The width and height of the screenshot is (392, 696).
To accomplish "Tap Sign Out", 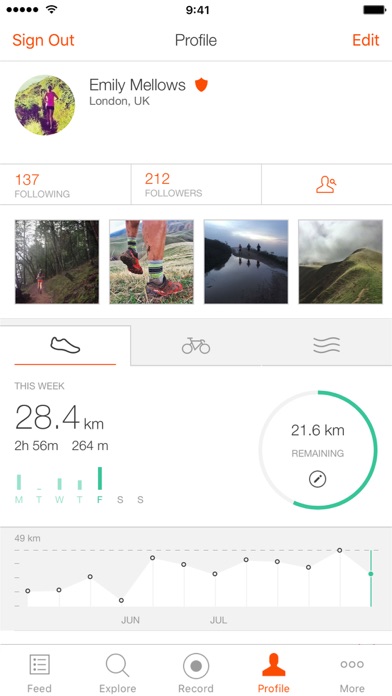I will click(43, 40).
